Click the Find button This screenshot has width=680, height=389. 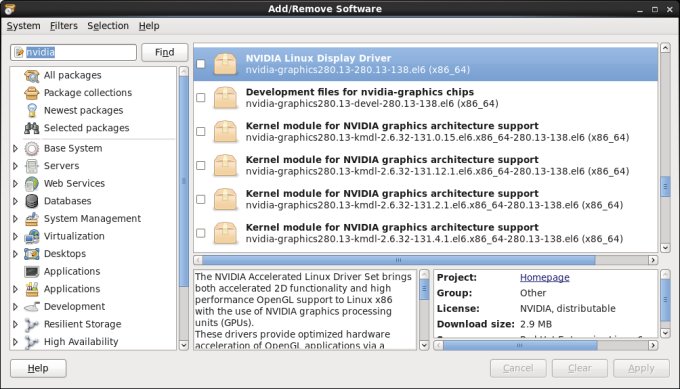[165, 52]
